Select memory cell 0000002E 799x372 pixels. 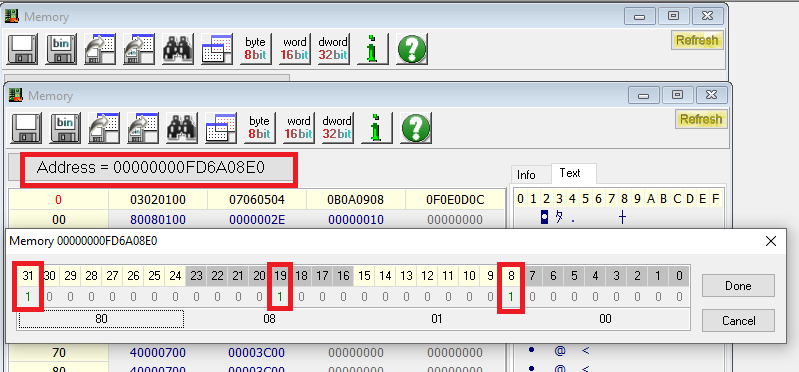pos(256,220)
